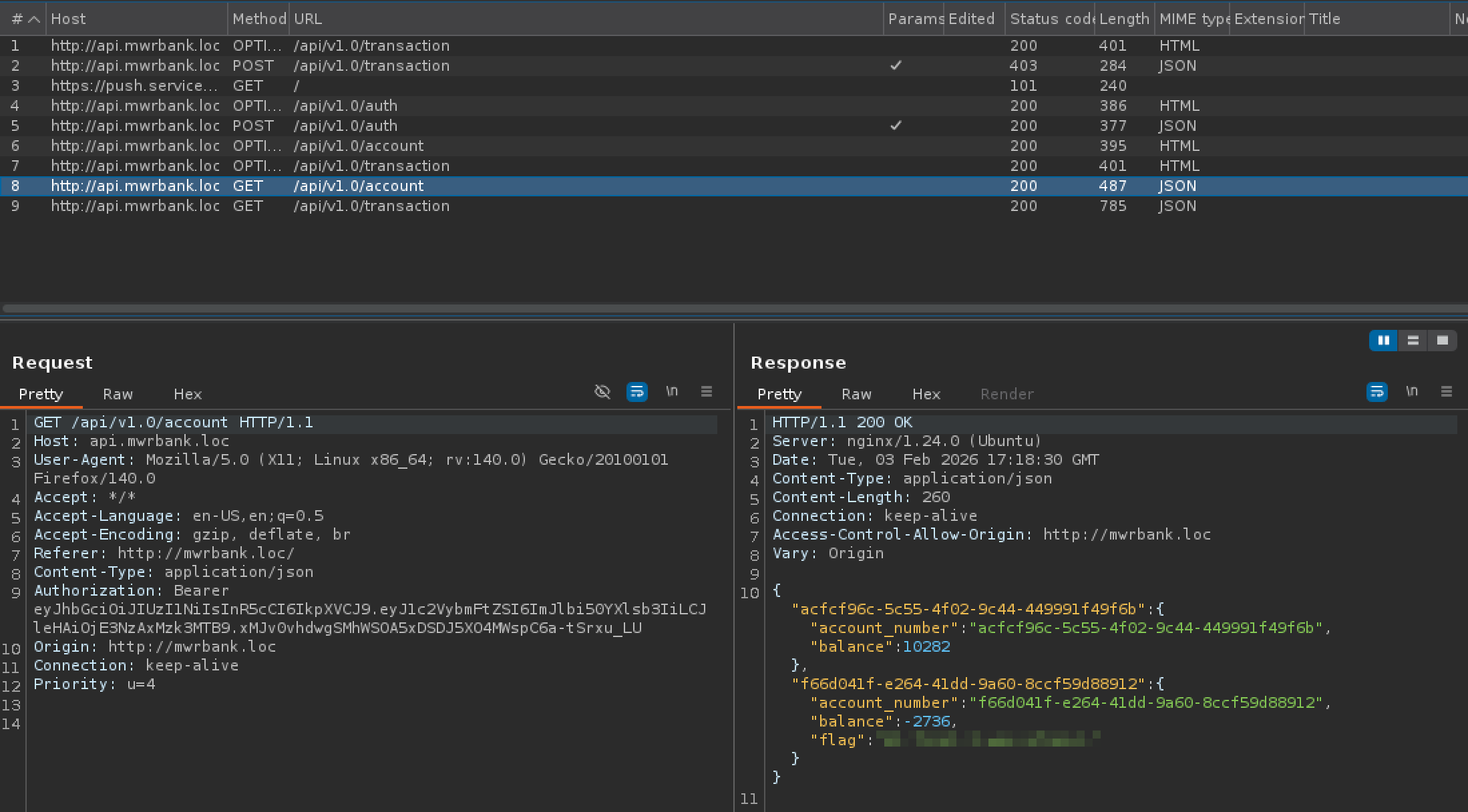Click the MIME type column header
The height and width of the screenshot is (812, 1468).
[1192, 19]
